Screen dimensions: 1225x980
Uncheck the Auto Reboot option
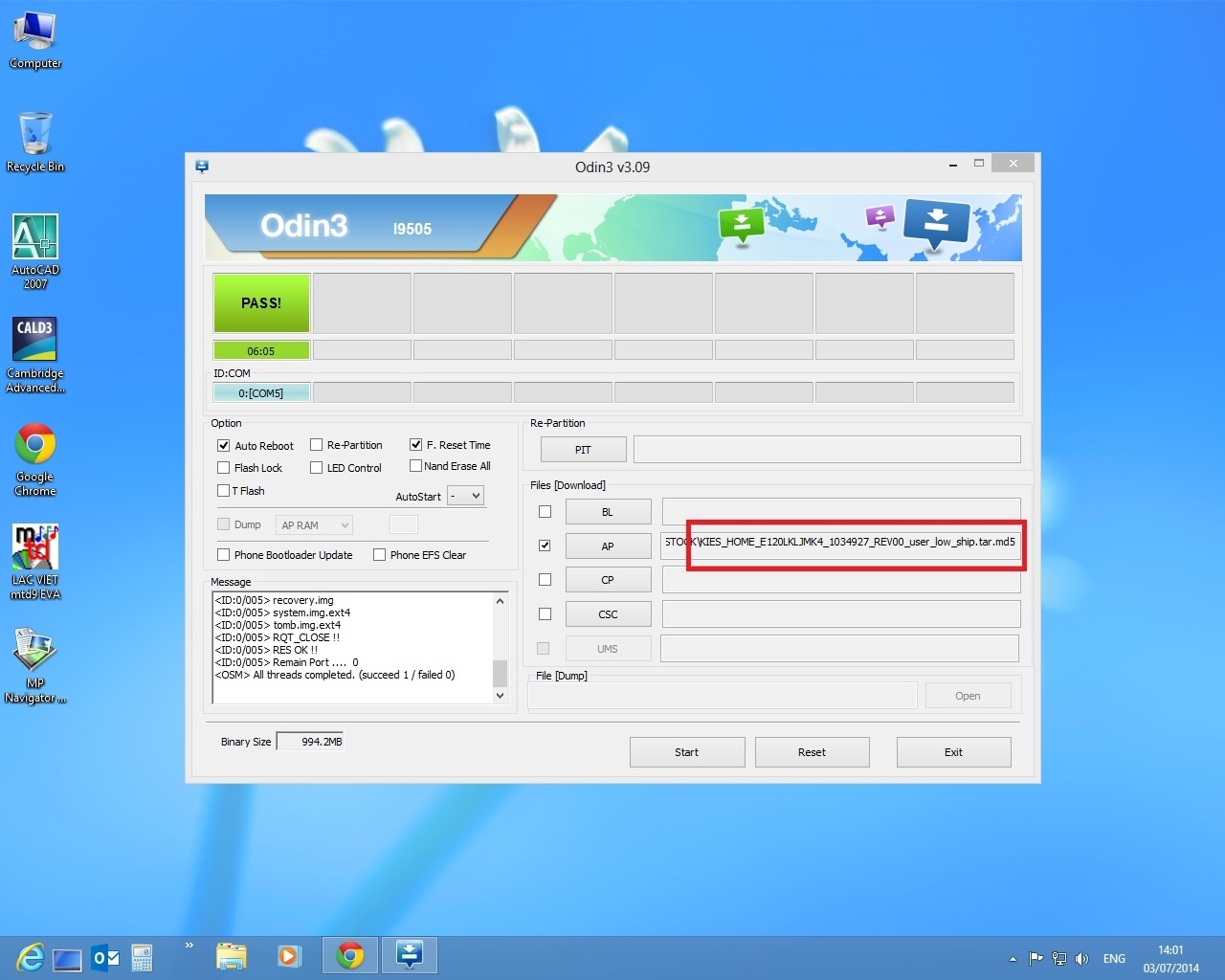tap(224, 446)
